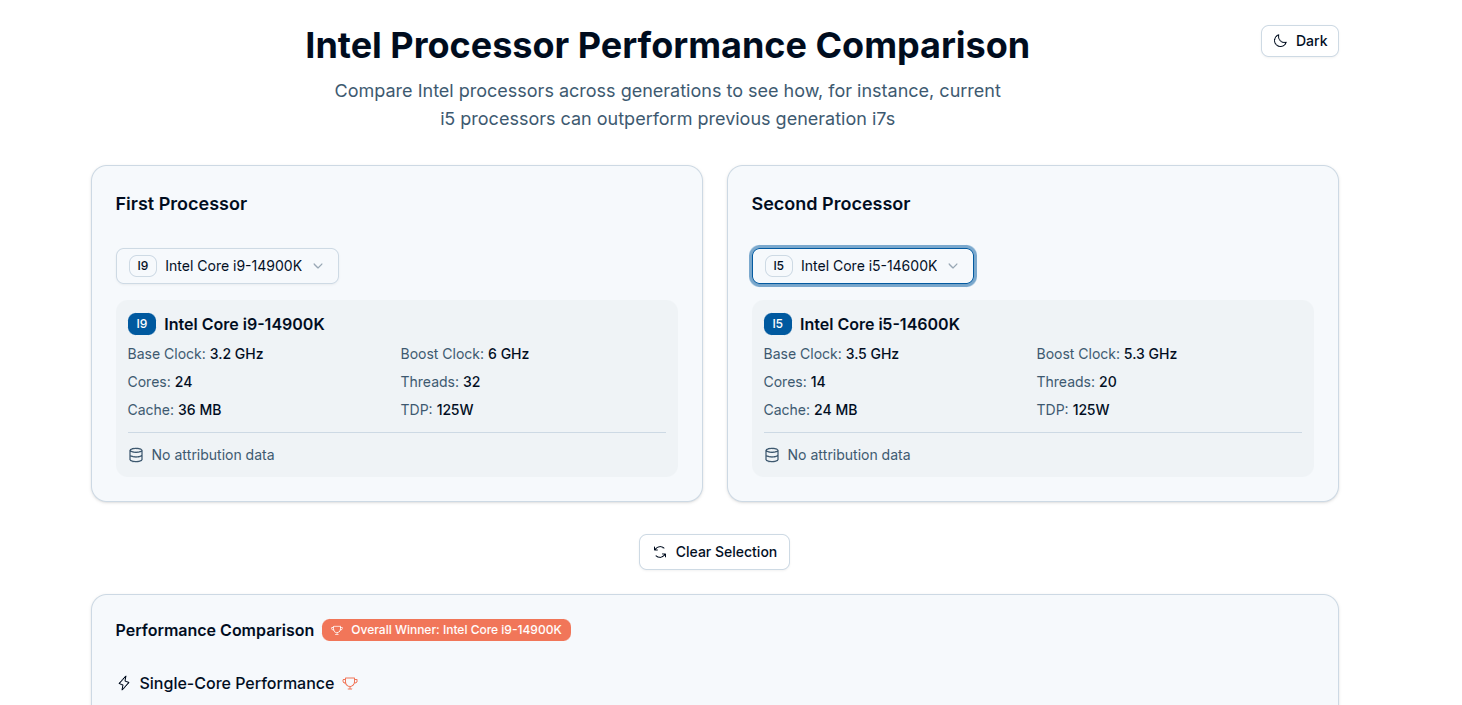Screen dimensions: 1462x705
Task: Click the trophy icon in the Overall Winner badge
Action: click(336, 630)
